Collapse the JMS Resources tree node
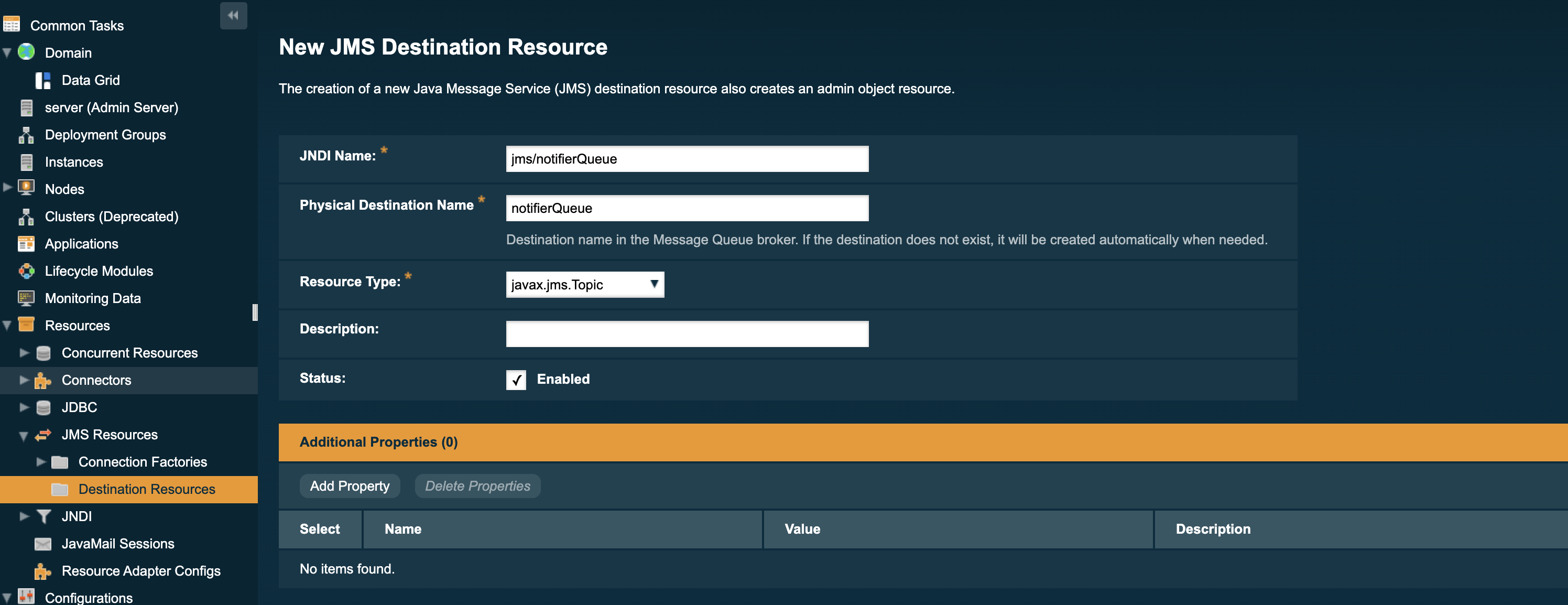Screen dimensions: 1568x605 coord(23,435)
